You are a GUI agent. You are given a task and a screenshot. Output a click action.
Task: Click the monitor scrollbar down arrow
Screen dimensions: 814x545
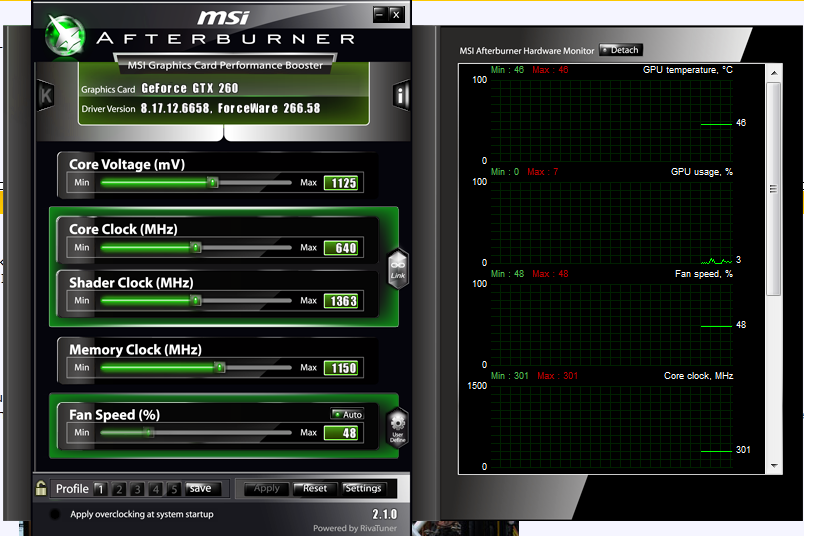[774, 466]
